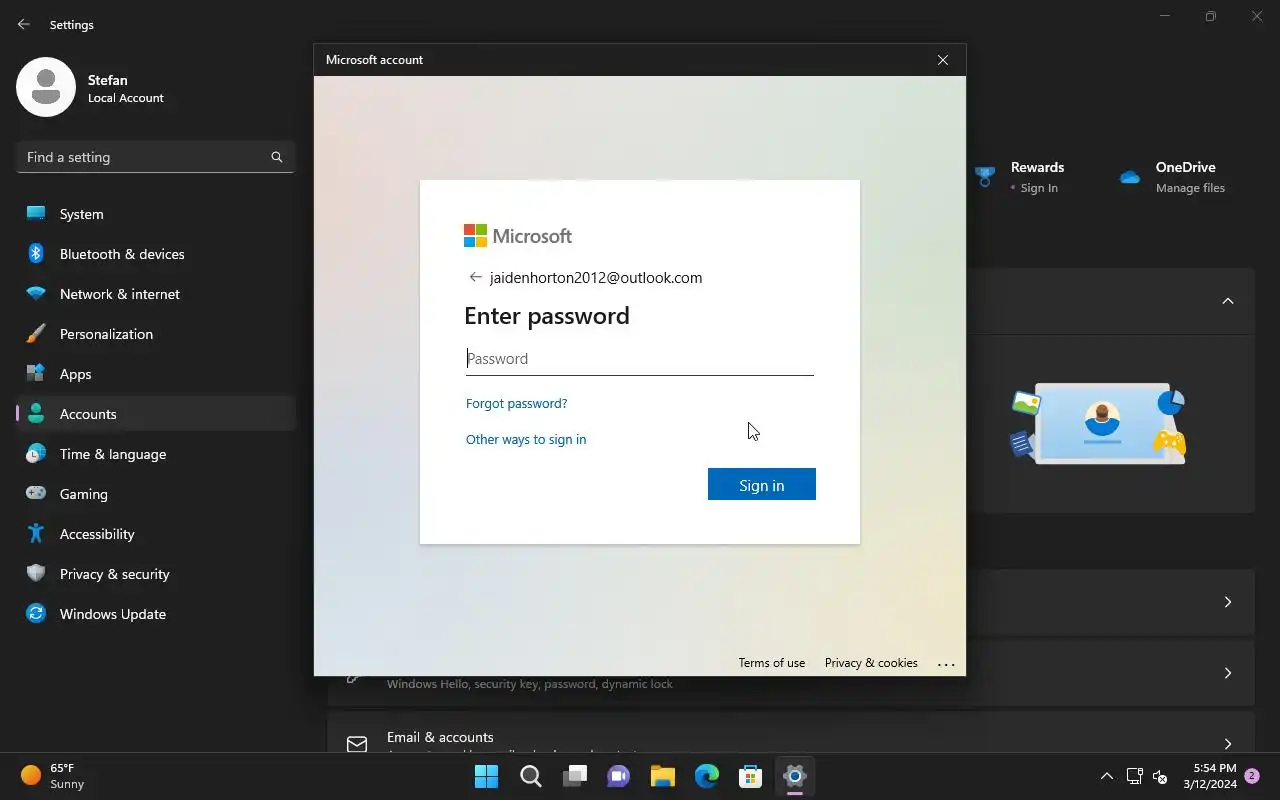Open Terms of use link
Screen dimensions: 1280x800
(x=771, y=663)
